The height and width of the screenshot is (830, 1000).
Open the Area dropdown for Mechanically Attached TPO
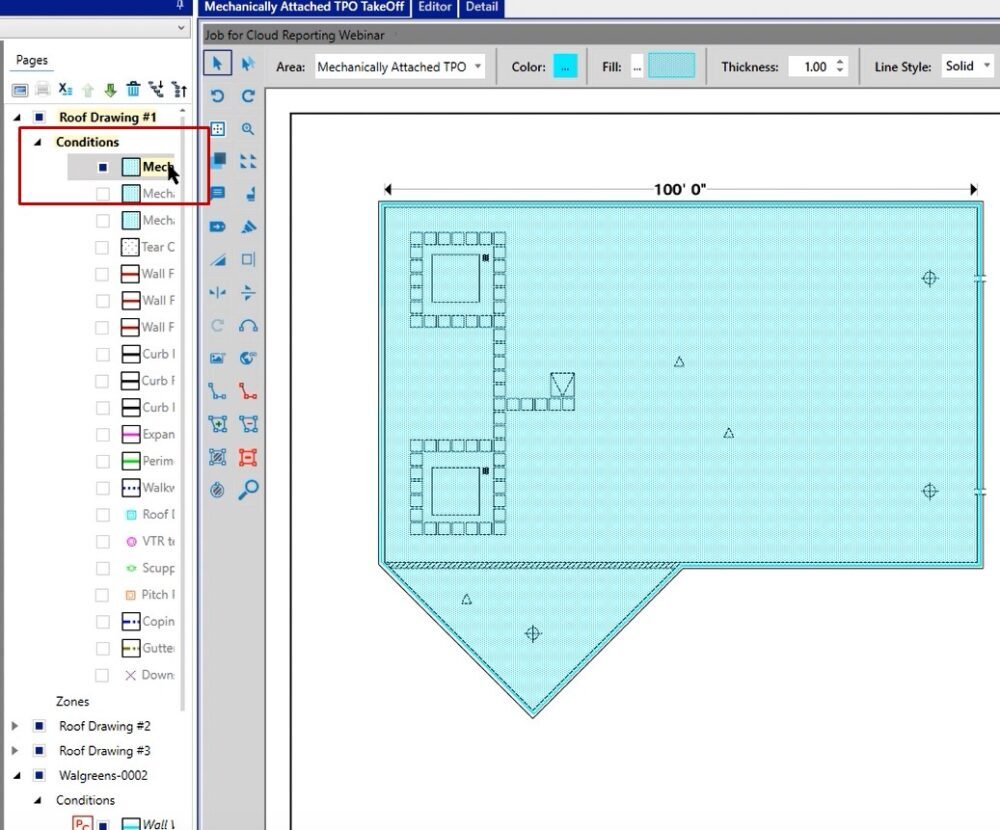tap(399, 67)
